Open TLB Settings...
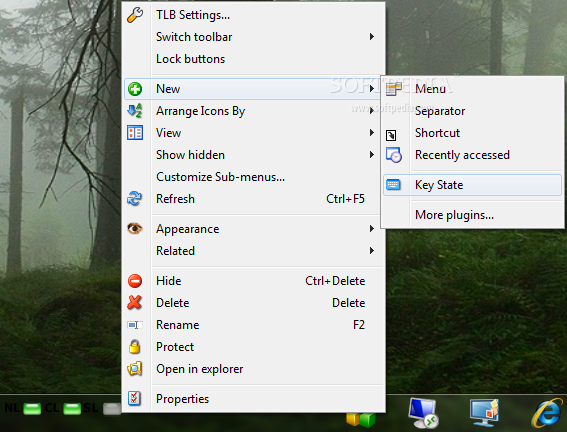The height and width of the screenshot is (432, 567). 253,15
